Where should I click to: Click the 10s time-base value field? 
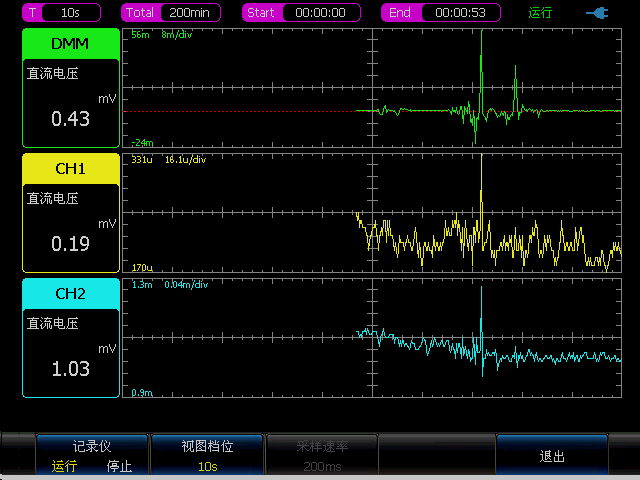click(x=72, y=13)
